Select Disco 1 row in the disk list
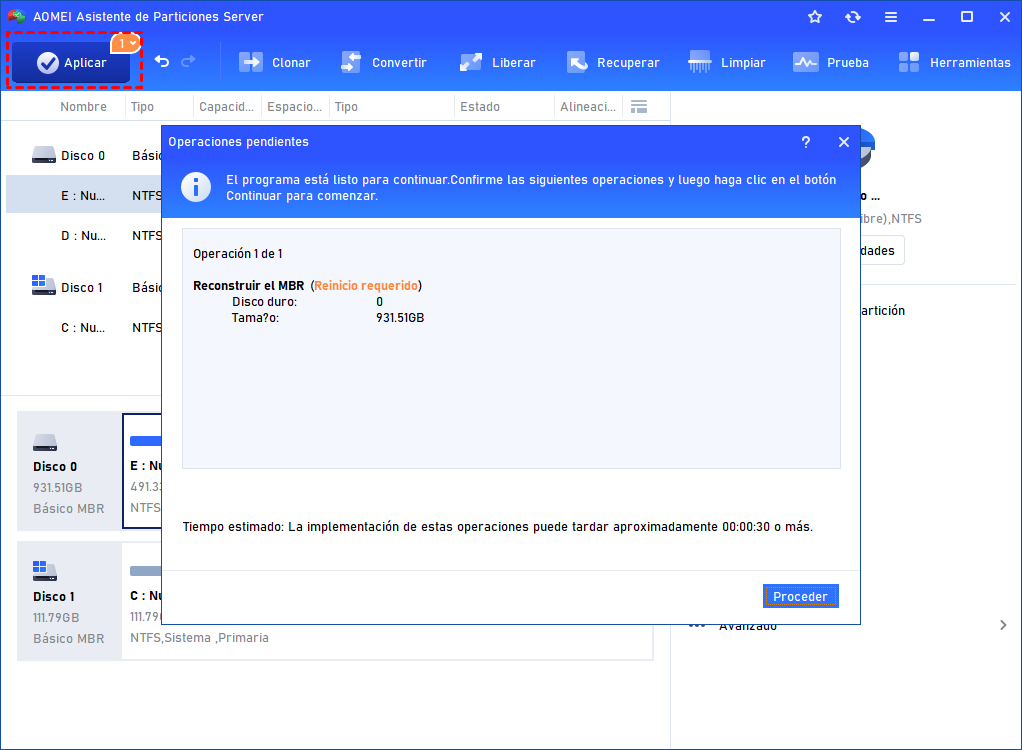This screenshot has height=750, width=1022. coord(83,287)
